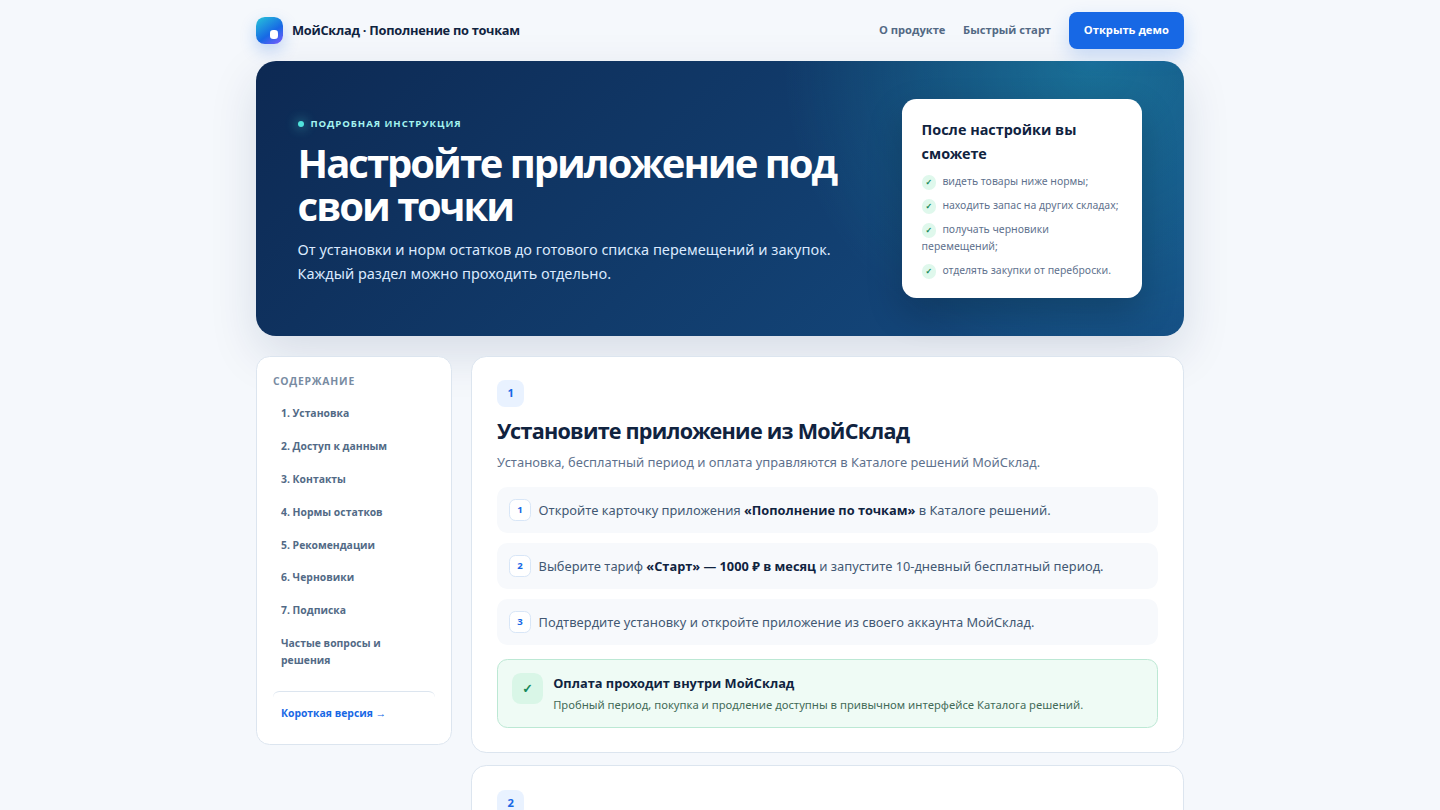The height and width of the screenshot is (810, 1440).
Task: Click the checkmark beside 'отделять закупки от переброски'
Action: 929,271
